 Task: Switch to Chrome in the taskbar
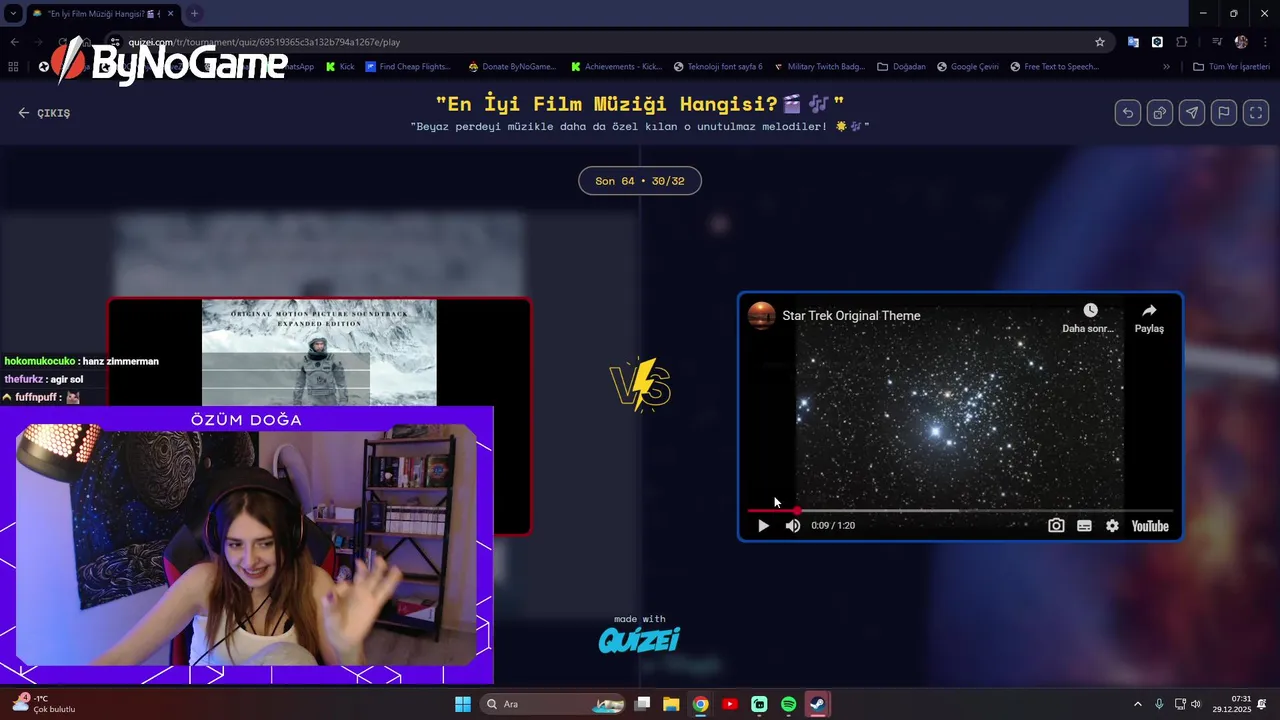pyautogui.click(x=701, y=704)
